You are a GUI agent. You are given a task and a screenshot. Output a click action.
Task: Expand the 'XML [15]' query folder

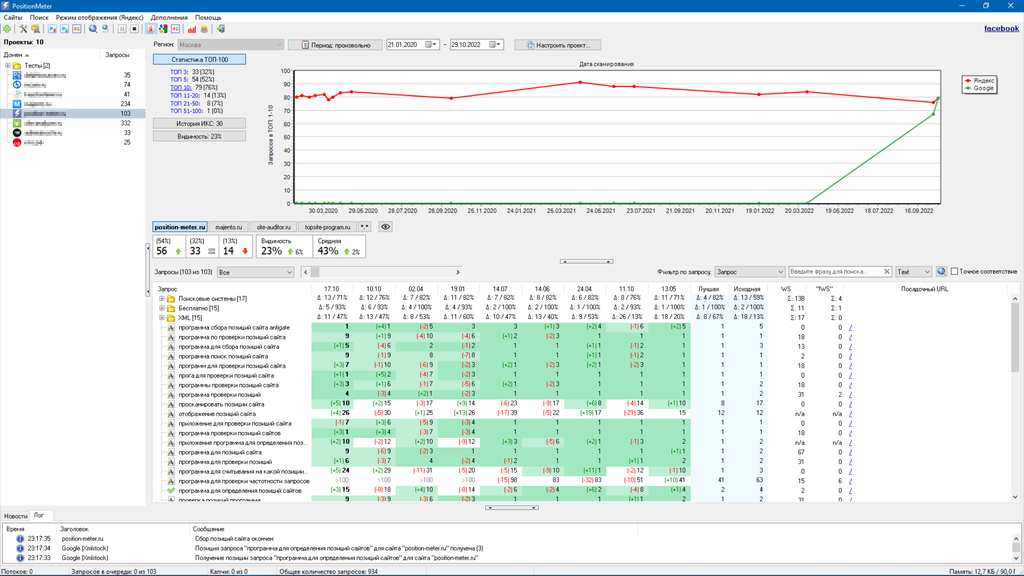pyautogui.click(x=162, y=318)
